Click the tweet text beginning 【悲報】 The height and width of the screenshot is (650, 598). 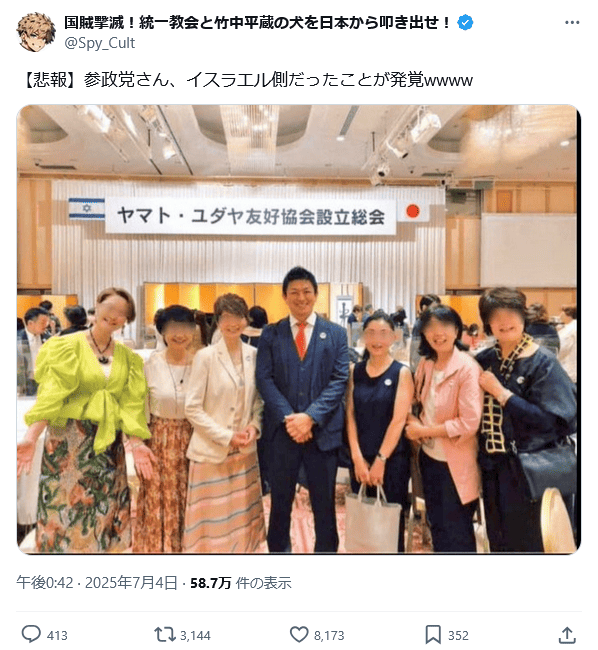click(x=247, y=80)
